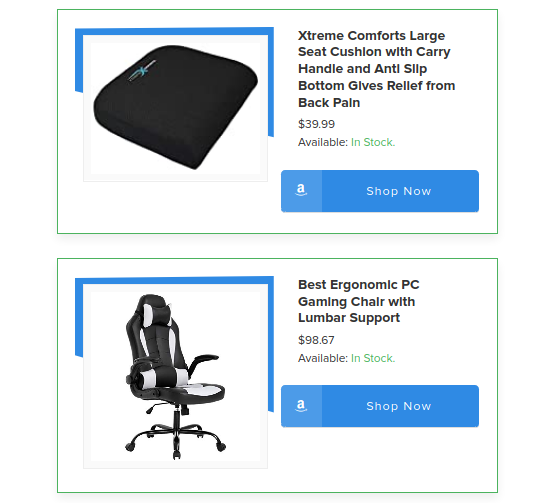Click the In Stock text under $39.99
The image size is (552, 503).
pyautogui.click(x=373, y=142)
